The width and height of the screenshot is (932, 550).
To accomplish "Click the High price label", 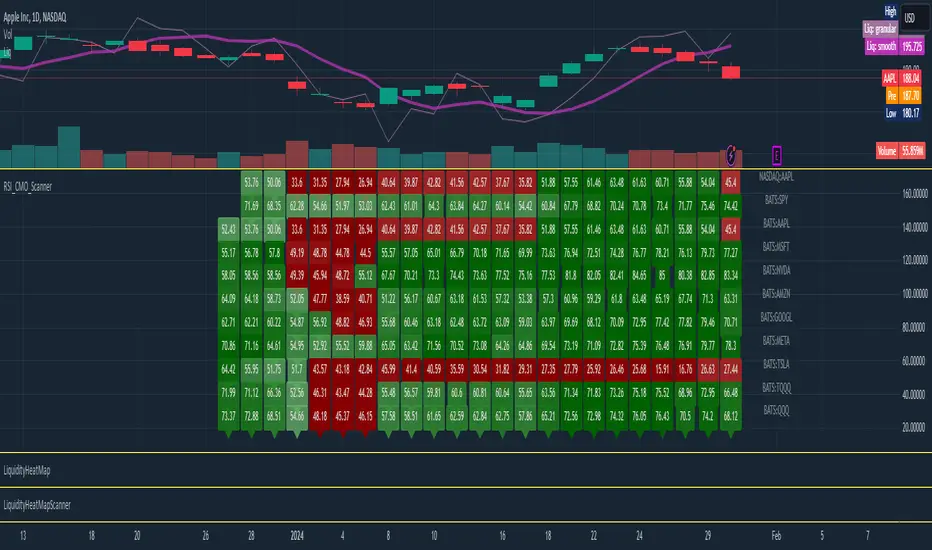I will (x=890, y=11).
